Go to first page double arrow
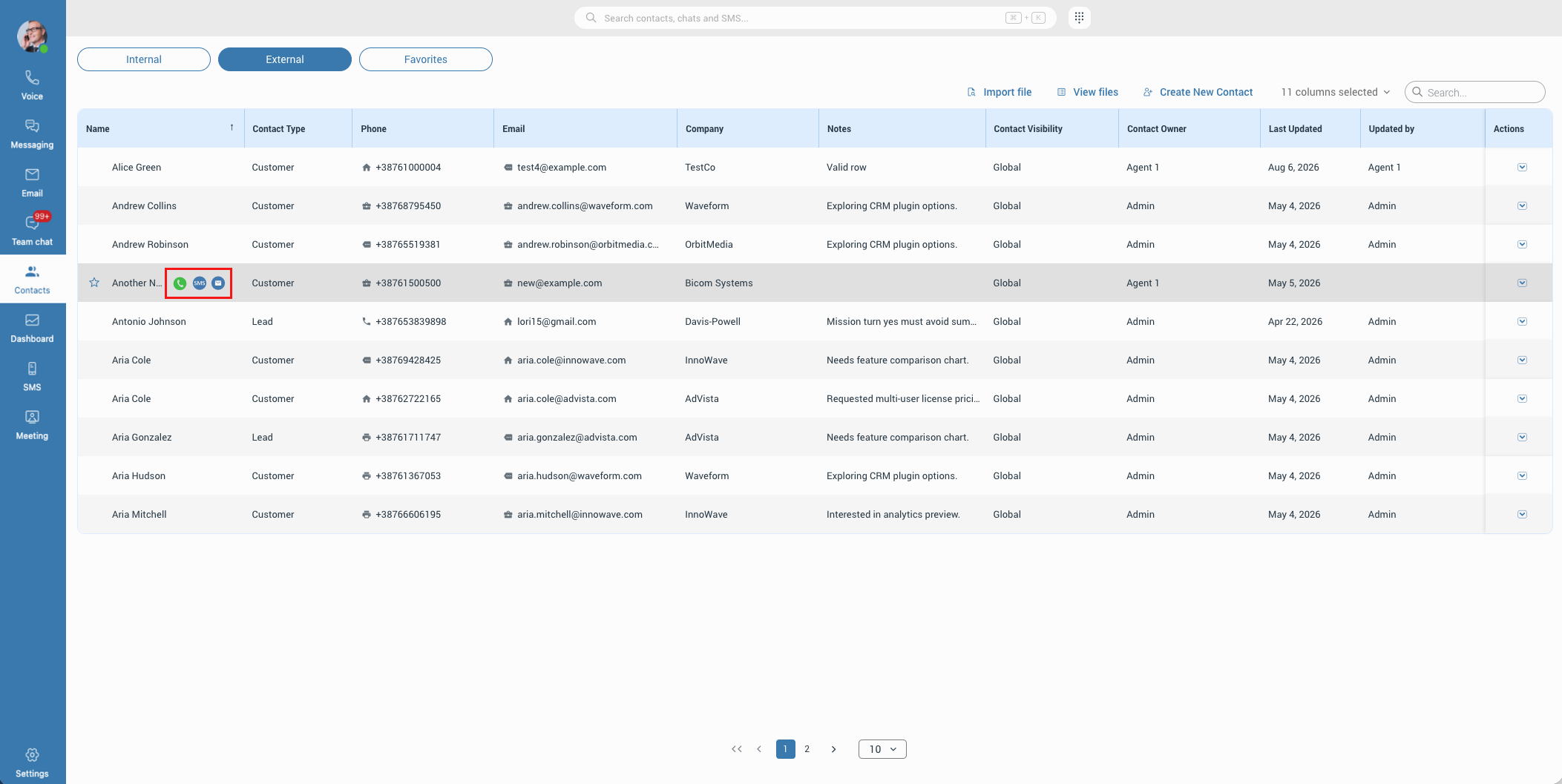The height and width of the screenshot is (784, 1562). (736, 749)
